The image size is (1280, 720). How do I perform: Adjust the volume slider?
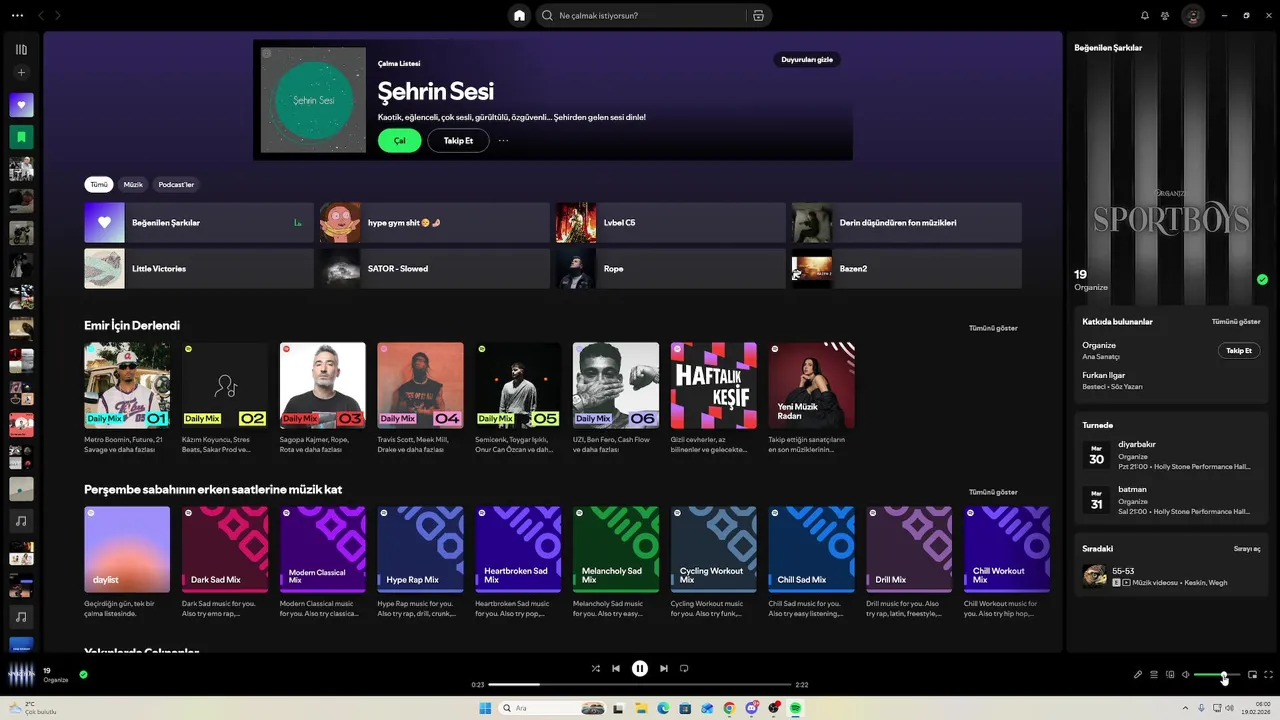tap(1216, 675)
